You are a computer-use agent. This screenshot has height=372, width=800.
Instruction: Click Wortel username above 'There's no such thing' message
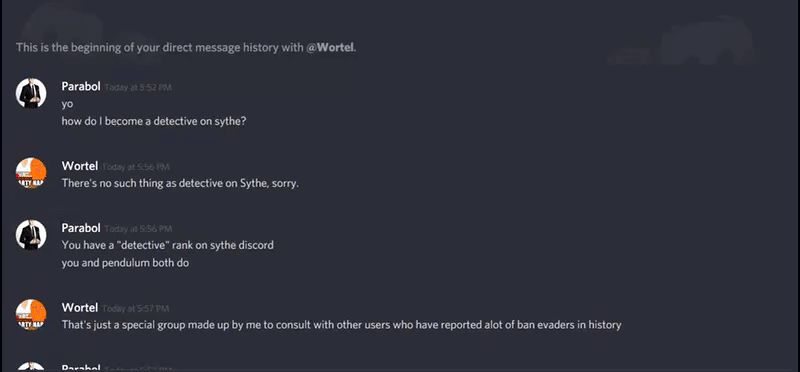(80, 166)
